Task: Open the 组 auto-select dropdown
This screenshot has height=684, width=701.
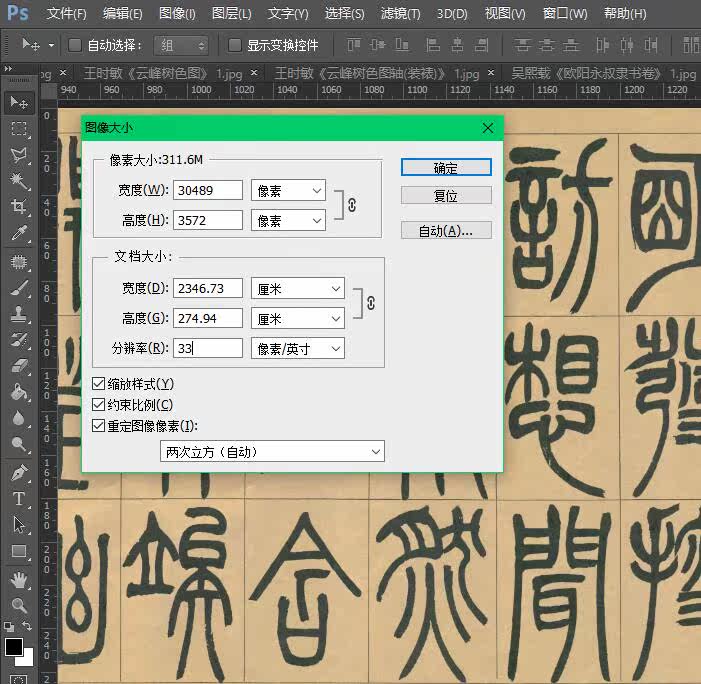Action: 181,45
